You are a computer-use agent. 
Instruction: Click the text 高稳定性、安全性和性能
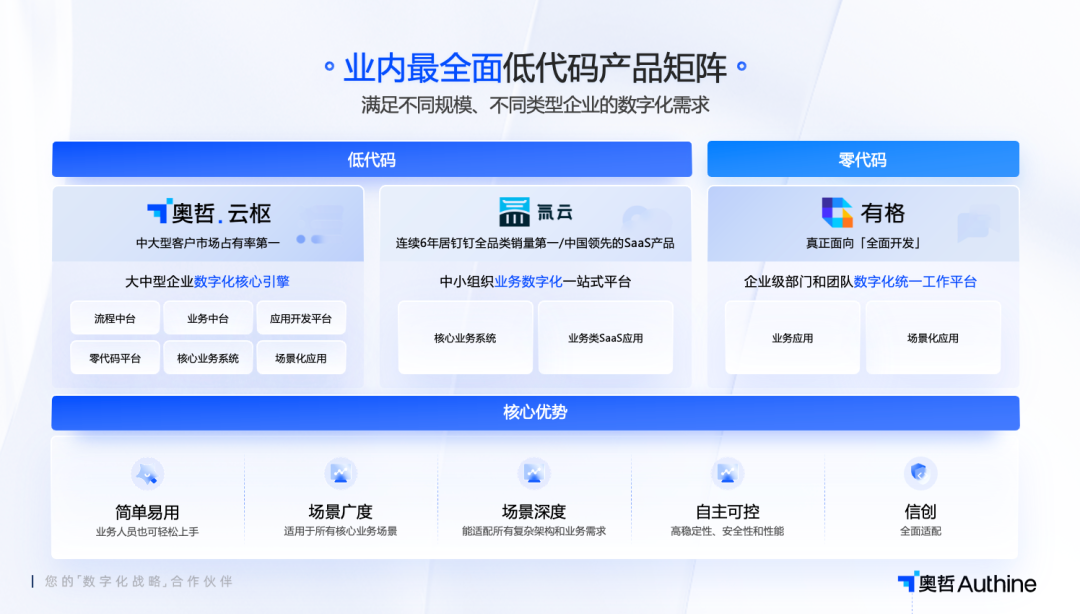pos(727,531)
